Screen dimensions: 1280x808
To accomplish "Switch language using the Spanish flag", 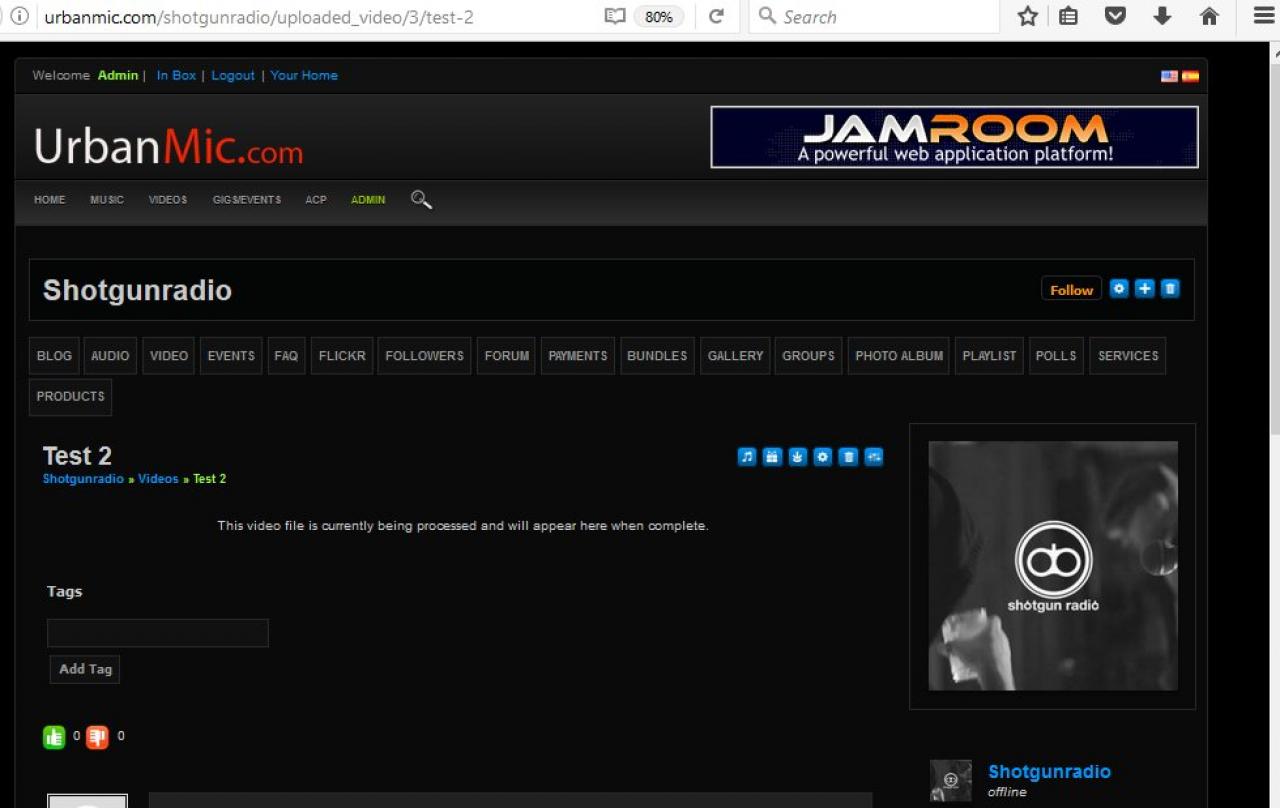I will (x=1190, y=76).
